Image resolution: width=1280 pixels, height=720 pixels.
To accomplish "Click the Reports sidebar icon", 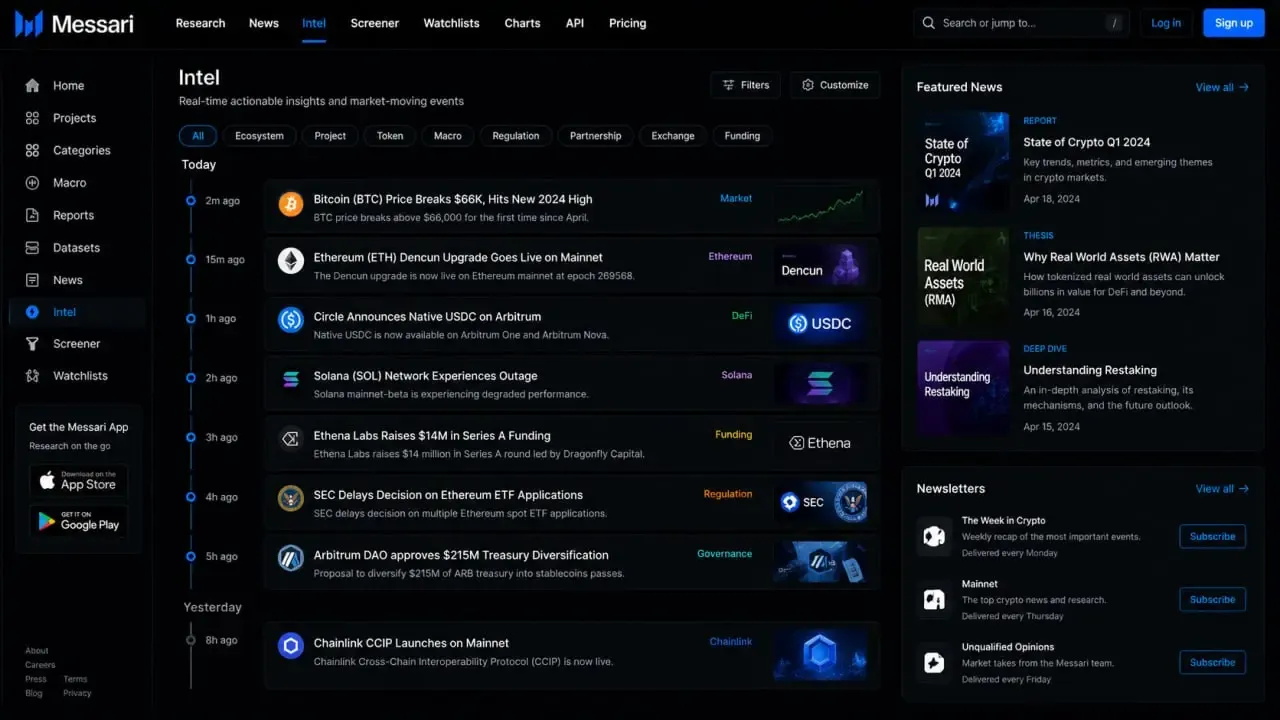I will (33, 215).
